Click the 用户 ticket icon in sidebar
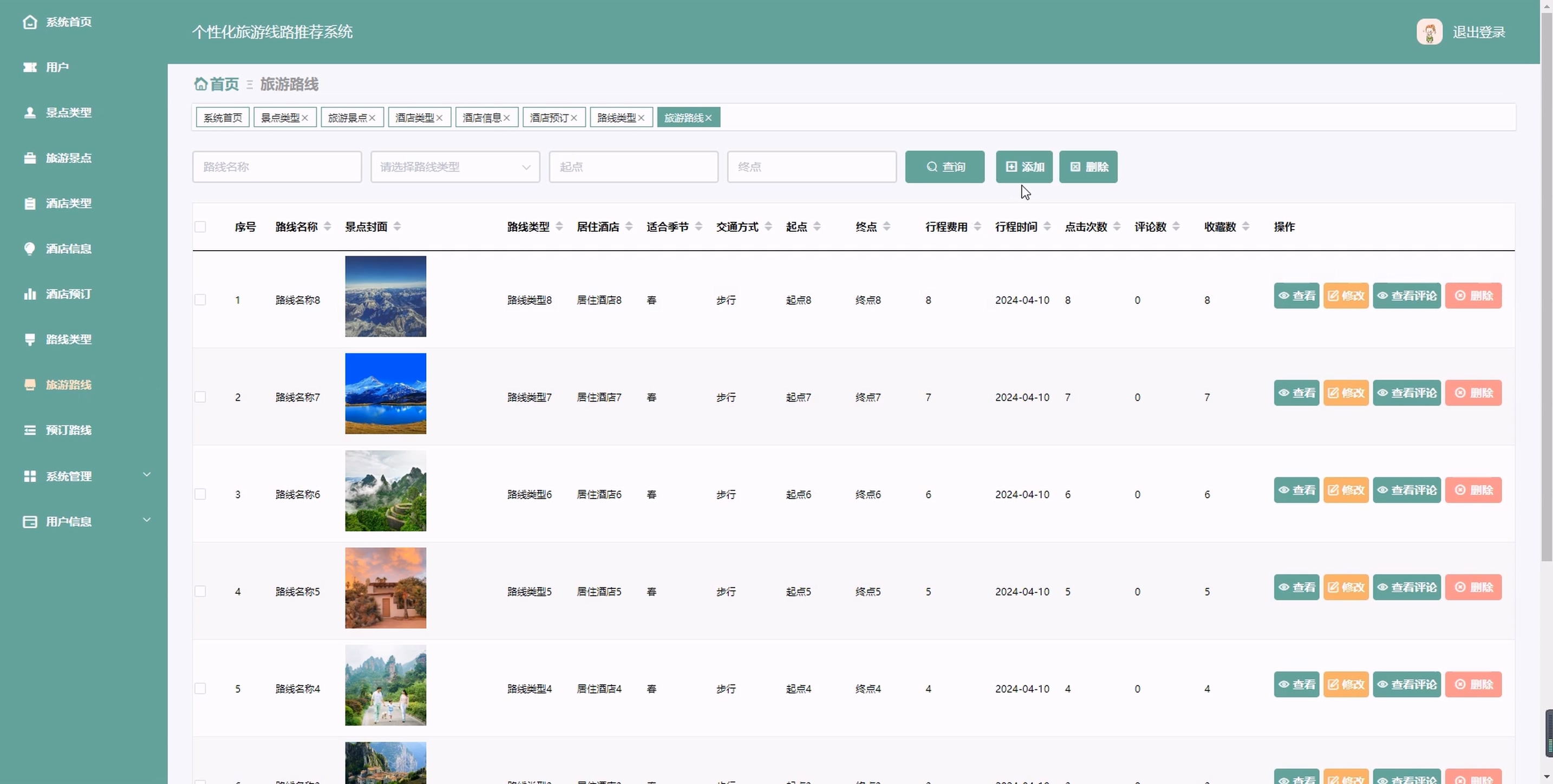The height and width of the screenshot is (784, 1553). pos(30,68)
